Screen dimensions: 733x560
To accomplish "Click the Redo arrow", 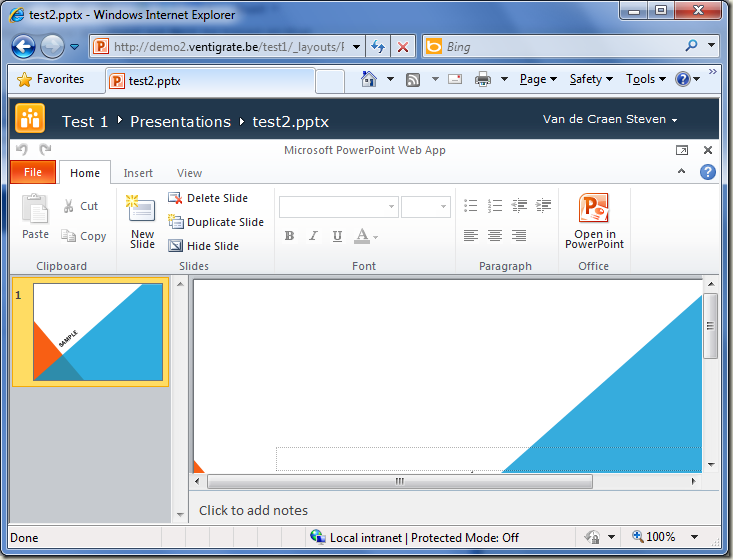I will tap(45, 150).
